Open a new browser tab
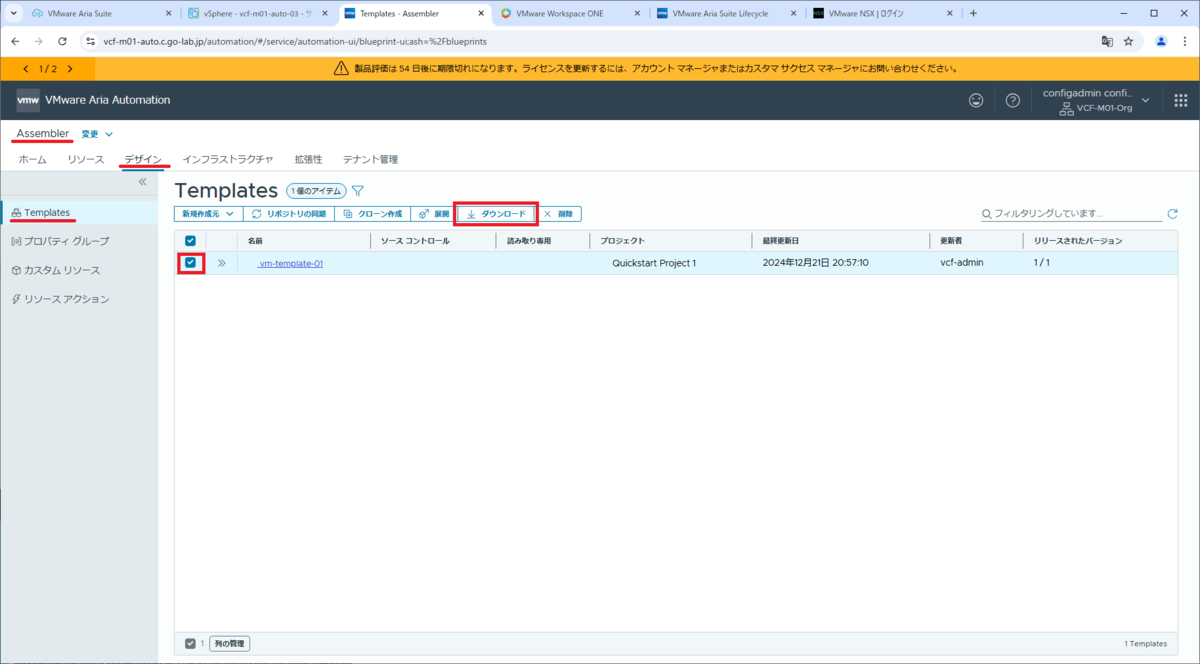Viewport: 1200px width, 664px height. click(x=974, y=13)
